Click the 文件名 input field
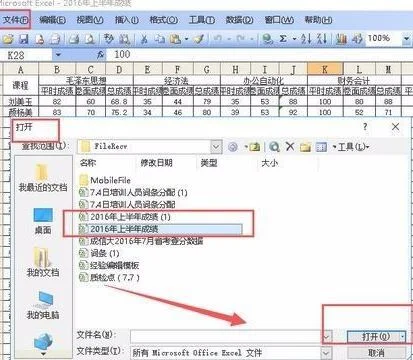The height and width of the screenshot is (360, 413). point(226,336)
